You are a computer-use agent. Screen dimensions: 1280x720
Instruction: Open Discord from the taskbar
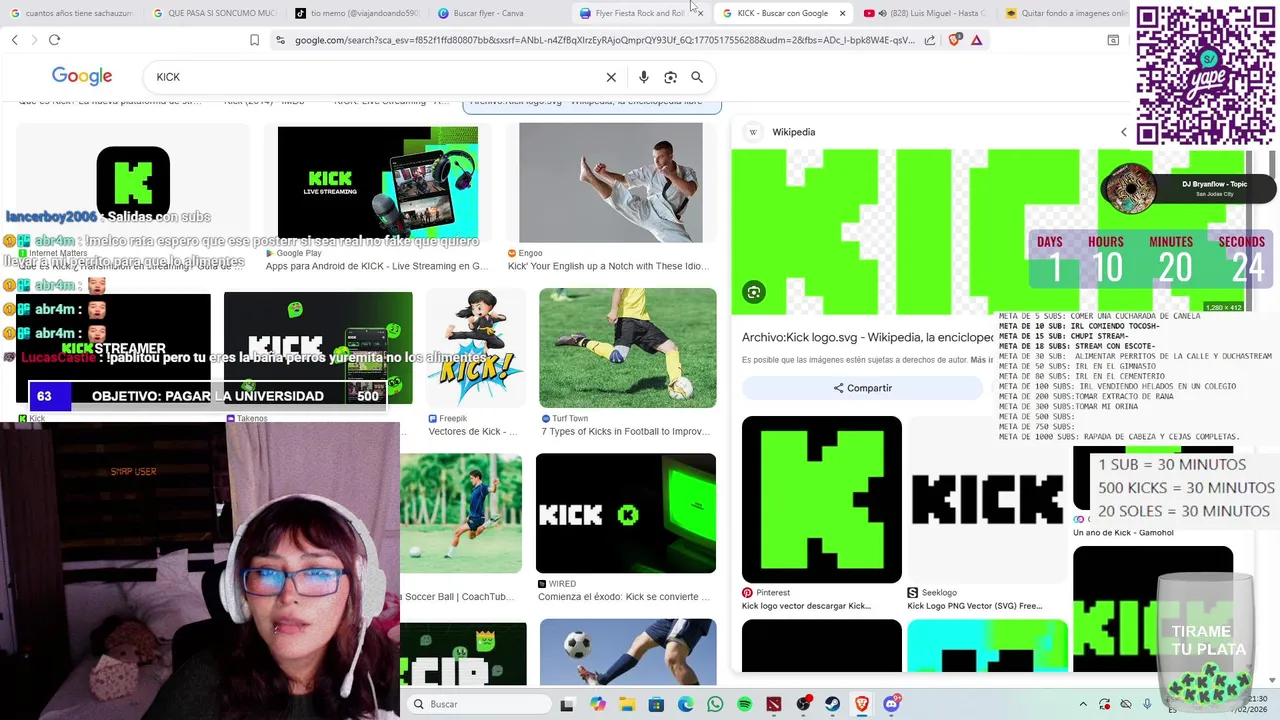891,704
